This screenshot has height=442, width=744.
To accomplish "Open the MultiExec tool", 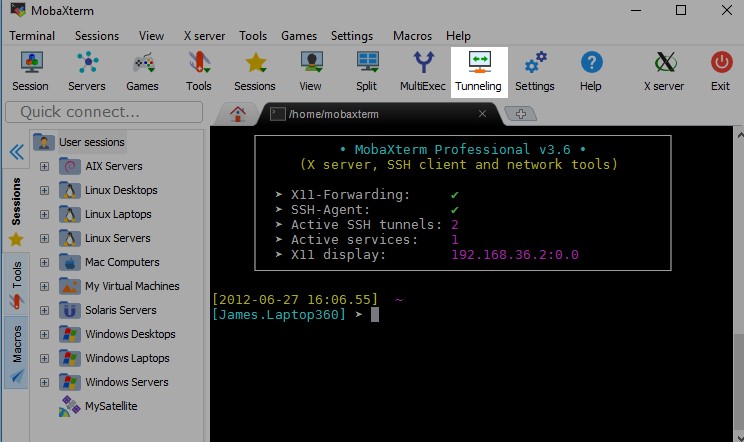I will coord(423,70).
